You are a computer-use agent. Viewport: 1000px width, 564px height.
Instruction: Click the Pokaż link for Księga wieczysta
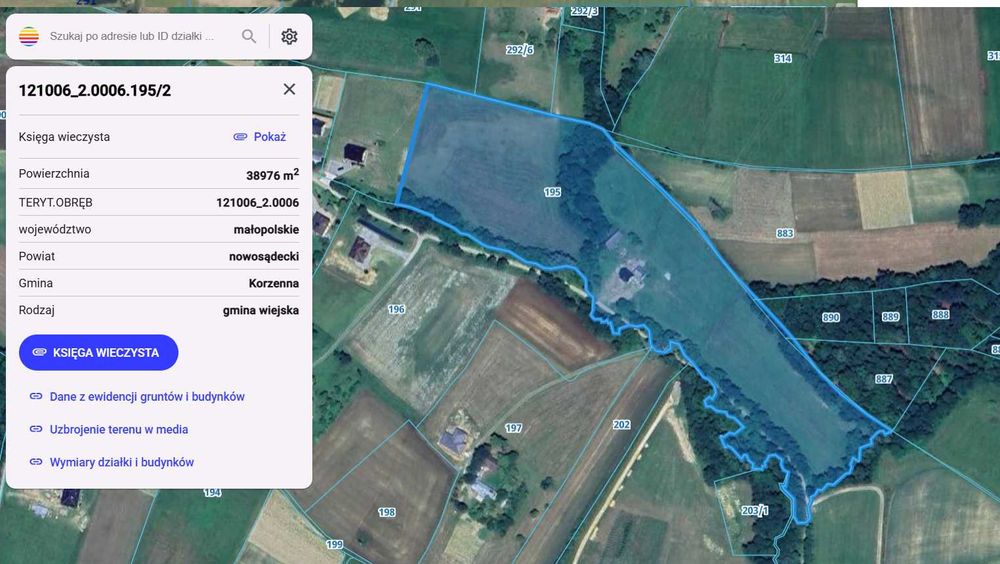coord(270,137)
